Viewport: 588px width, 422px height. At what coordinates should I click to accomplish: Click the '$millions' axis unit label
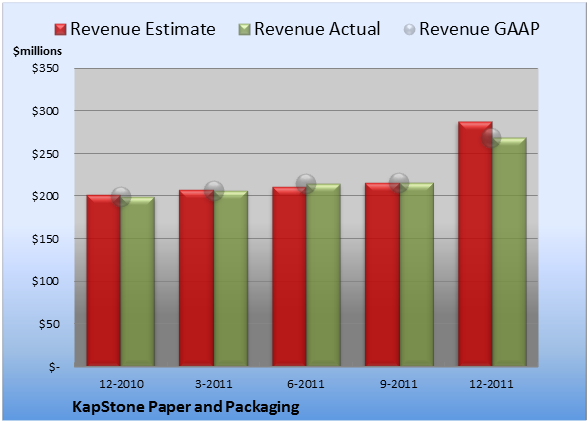coord(38,51)
